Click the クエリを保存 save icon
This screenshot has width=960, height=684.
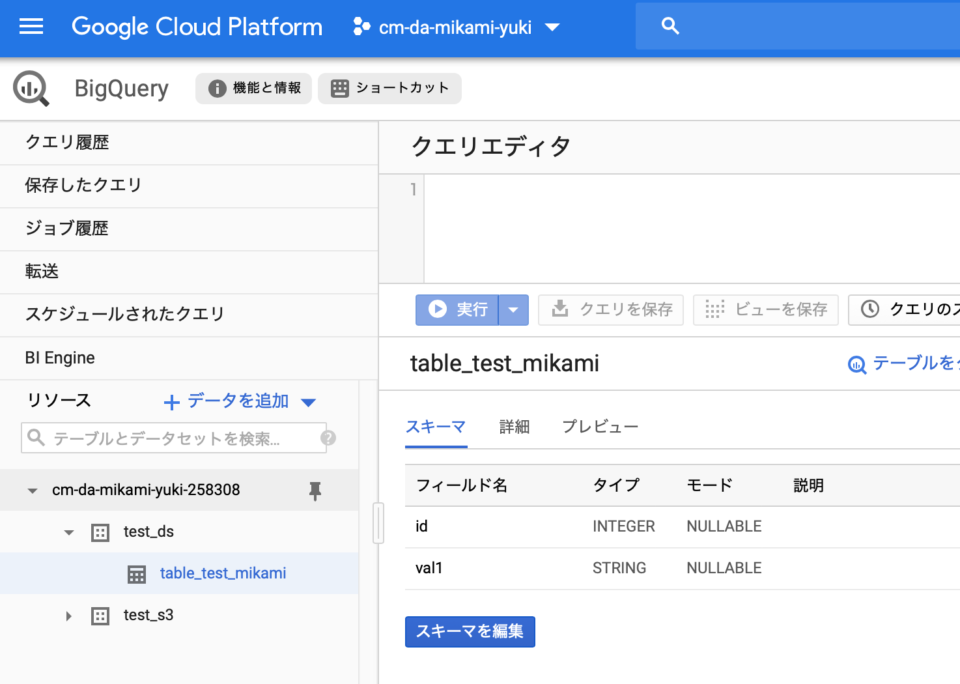click(559, 309)
